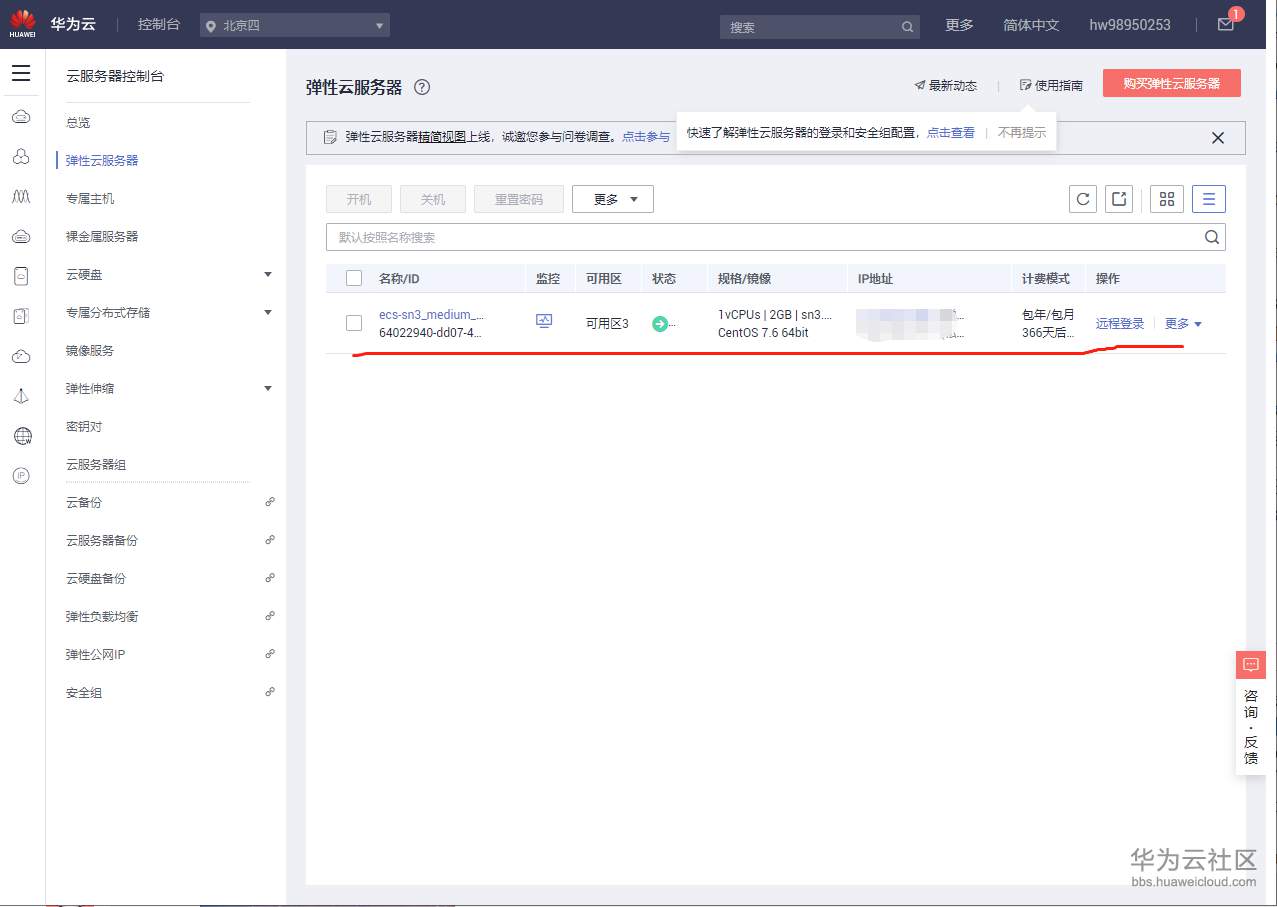Check the ecs-sn3_medium row checkbox
1277x907 pixels.
point(354,323)
